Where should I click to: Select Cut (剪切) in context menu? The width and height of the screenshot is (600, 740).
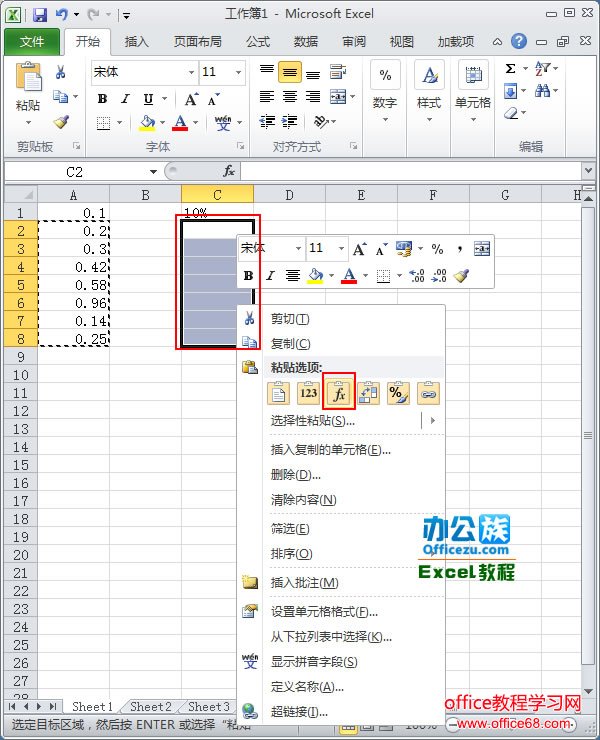341,319
